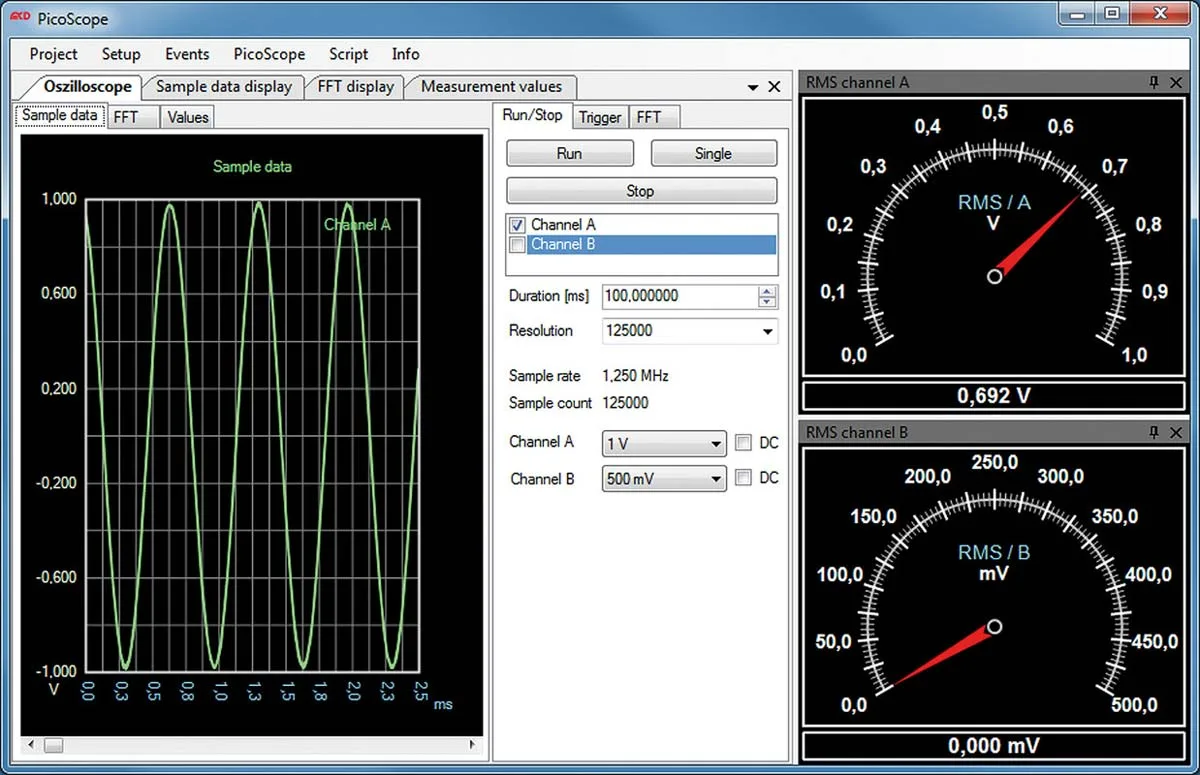Click the chart scrollbar left arrow
Image resolution: width=1200 pixels, height=775 pixels.
click(29, 745)
